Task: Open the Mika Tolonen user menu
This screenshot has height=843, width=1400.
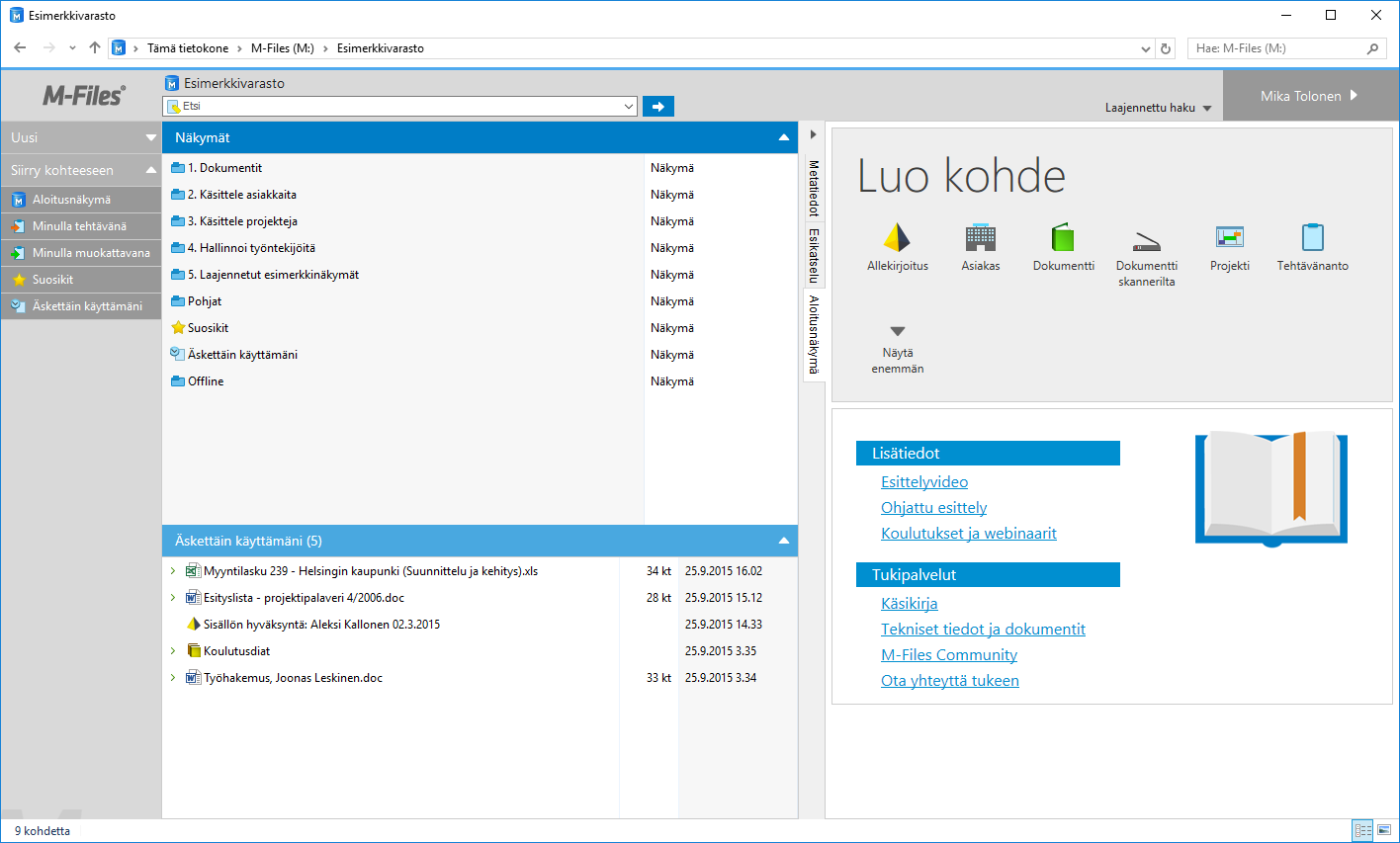Action: (x=1309, y=96)
